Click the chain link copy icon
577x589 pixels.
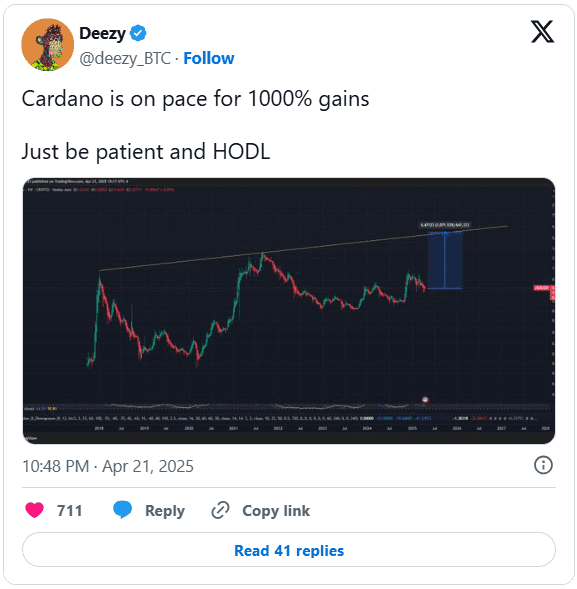coord(220,510)
